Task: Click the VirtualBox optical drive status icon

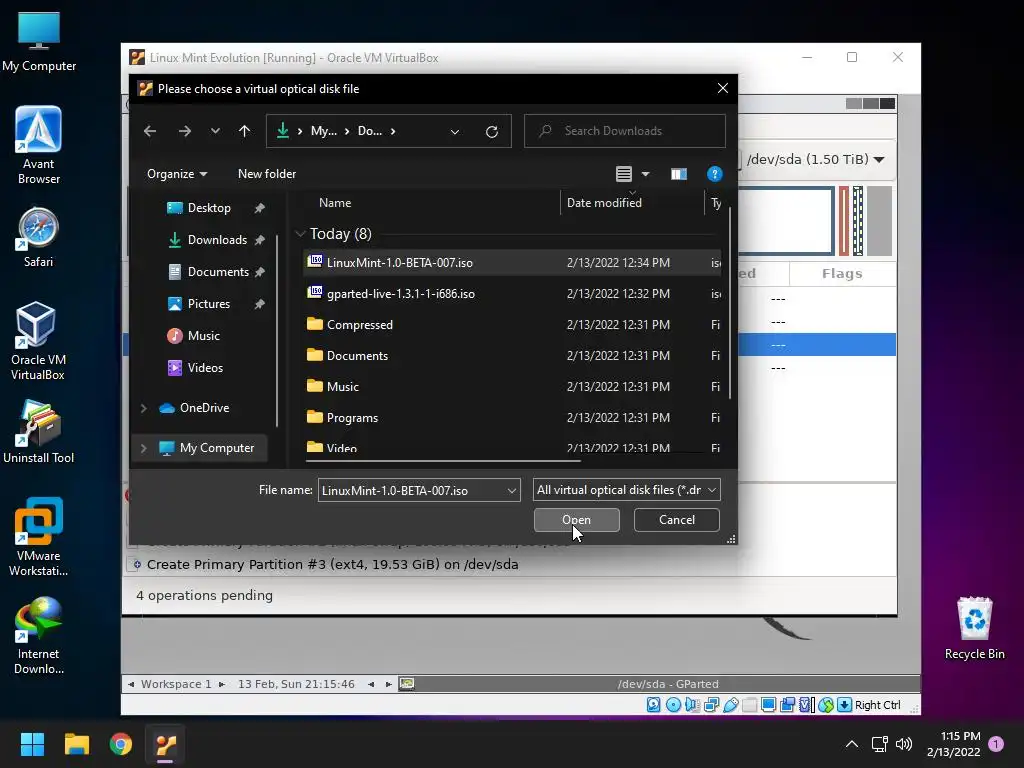Action: 673,705
